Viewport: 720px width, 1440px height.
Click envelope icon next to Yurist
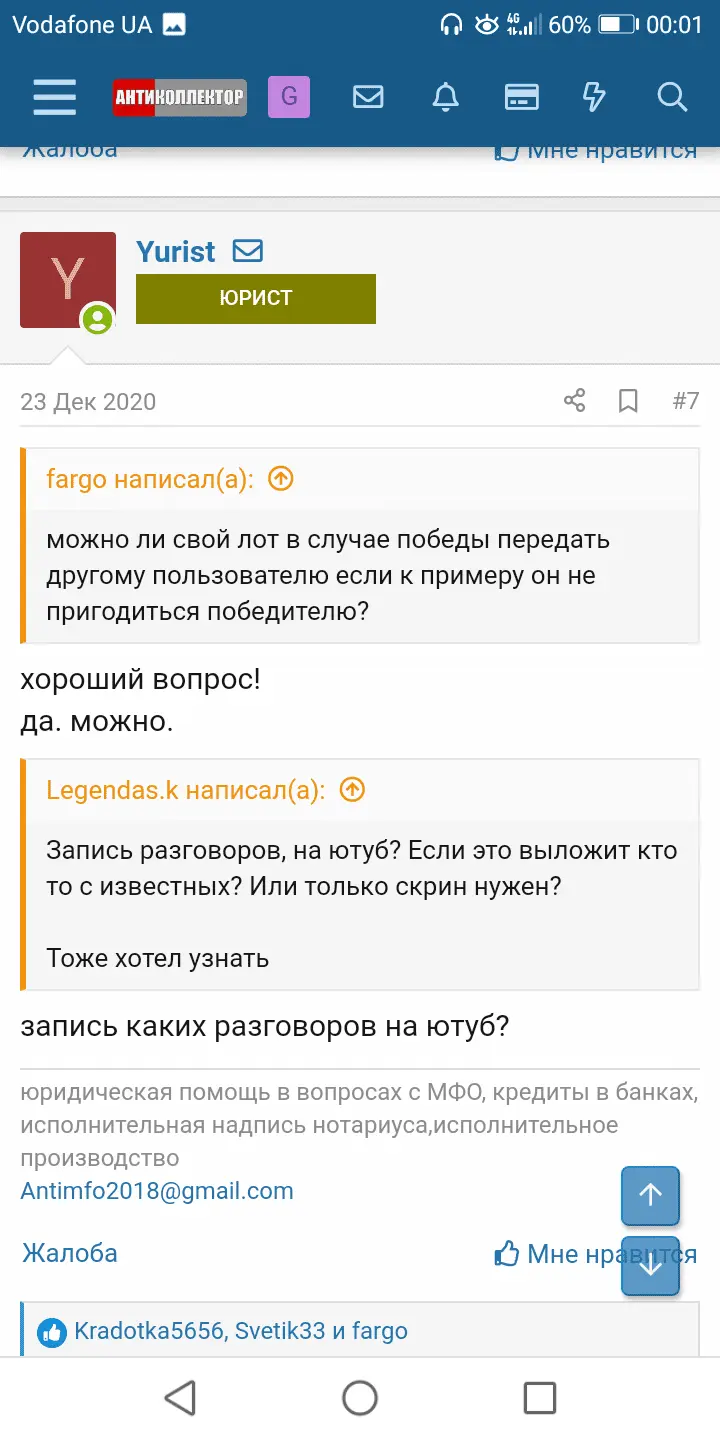click(x=247, y=251)
